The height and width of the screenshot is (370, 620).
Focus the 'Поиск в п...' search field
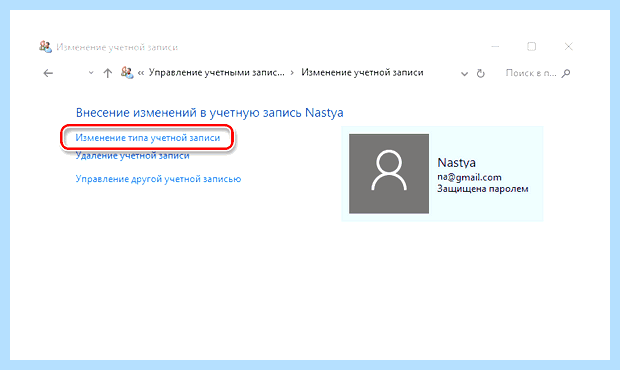(x=531, y=73)
